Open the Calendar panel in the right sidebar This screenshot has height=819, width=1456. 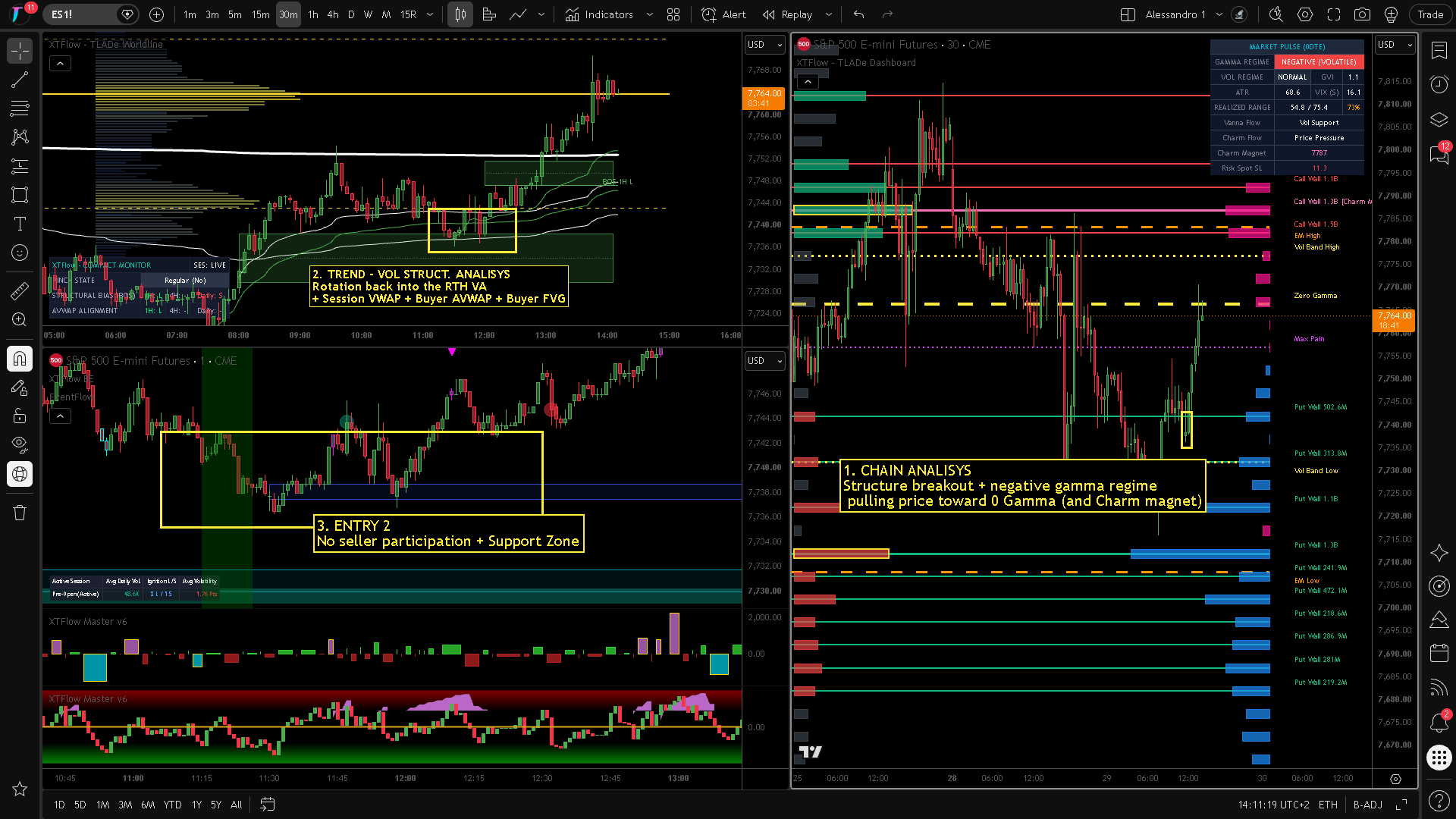tap(1439, 653)
